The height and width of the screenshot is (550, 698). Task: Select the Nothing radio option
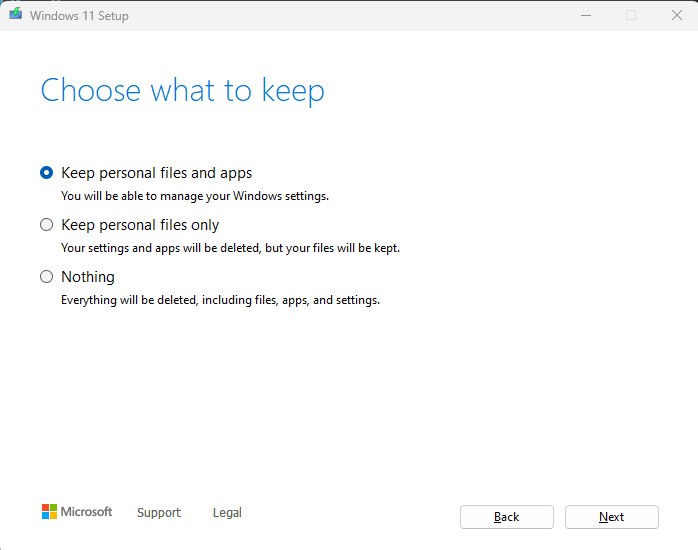46,277
